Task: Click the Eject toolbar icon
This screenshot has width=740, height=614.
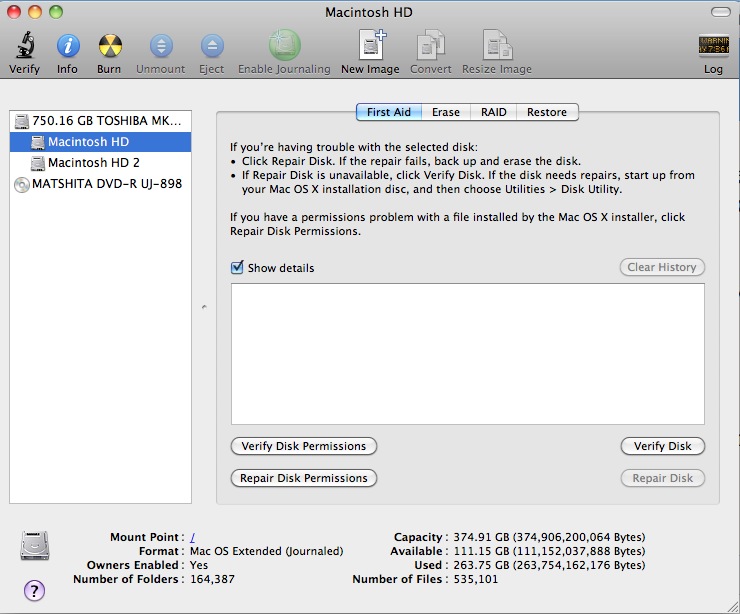Action: click(212, 46)
